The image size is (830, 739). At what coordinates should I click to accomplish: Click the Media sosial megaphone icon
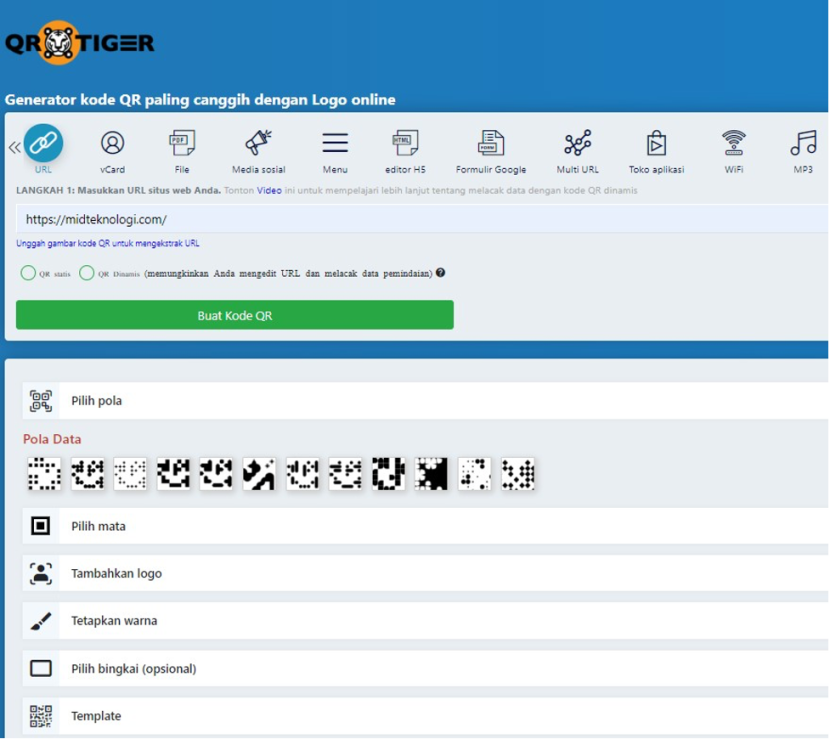pos(259,143)
